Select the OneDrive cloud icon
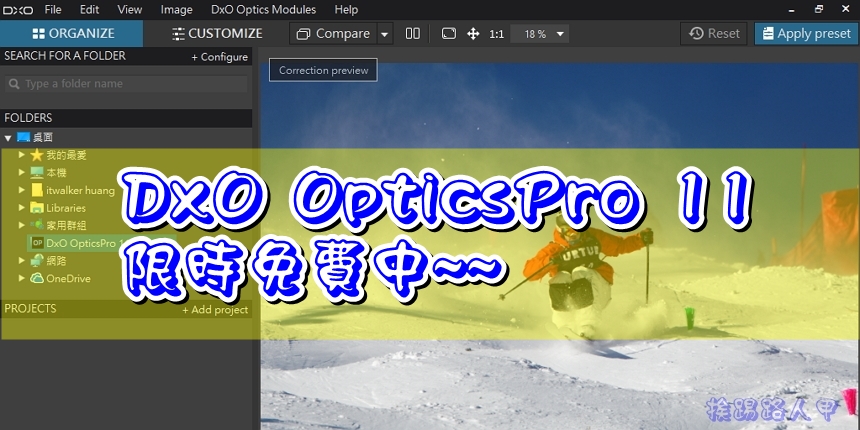The width and height of the screenshot is (860, 430). point(37,278)
